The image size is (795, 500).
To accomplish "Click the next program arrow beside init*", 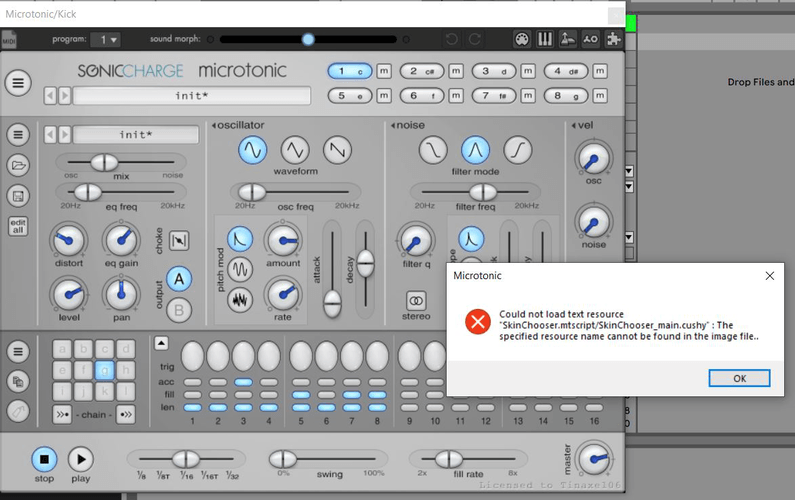I will 64,96.
